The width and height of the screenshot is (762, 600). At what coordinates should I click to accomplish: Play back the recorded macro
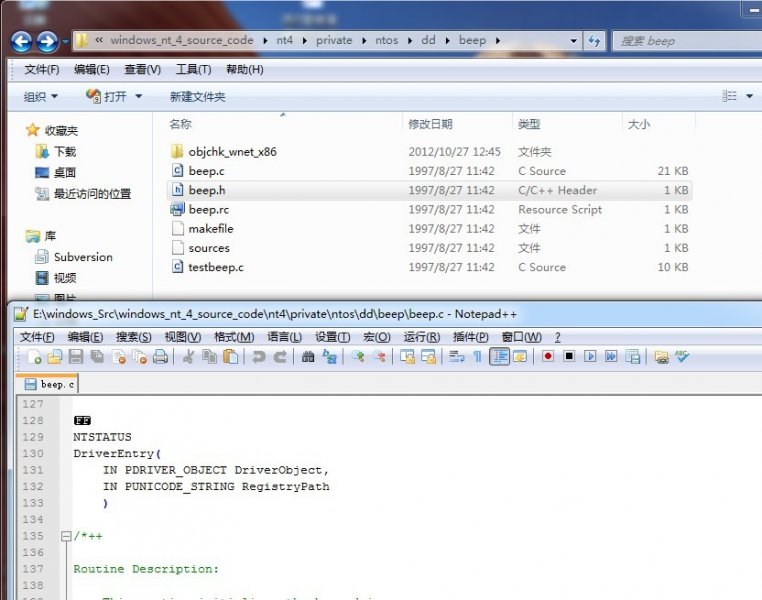pos(590,357)
